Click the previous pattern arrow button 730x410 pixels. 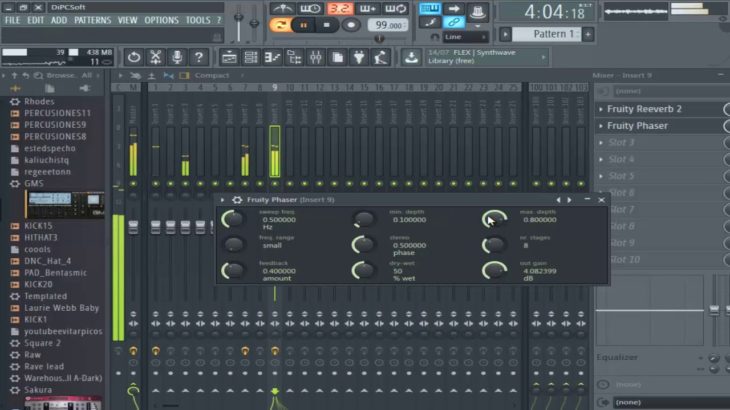coord(505,34)
